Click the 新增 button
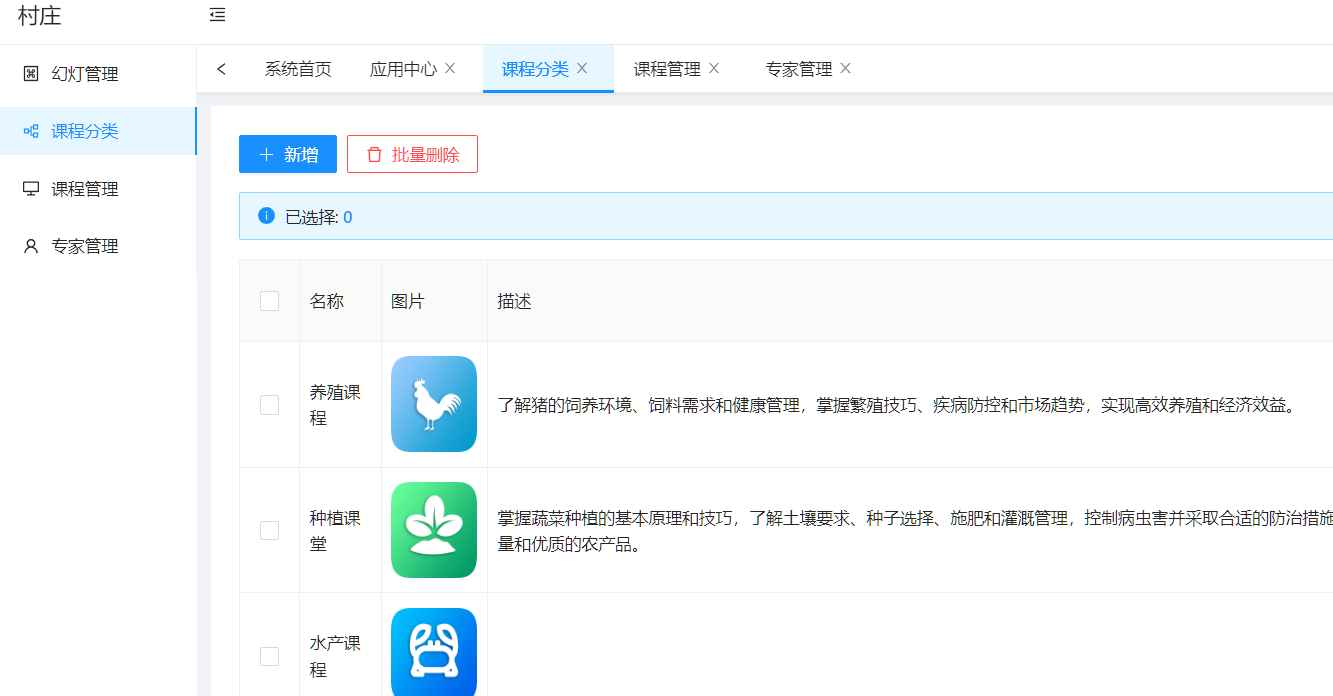 (x=287, y=154)
